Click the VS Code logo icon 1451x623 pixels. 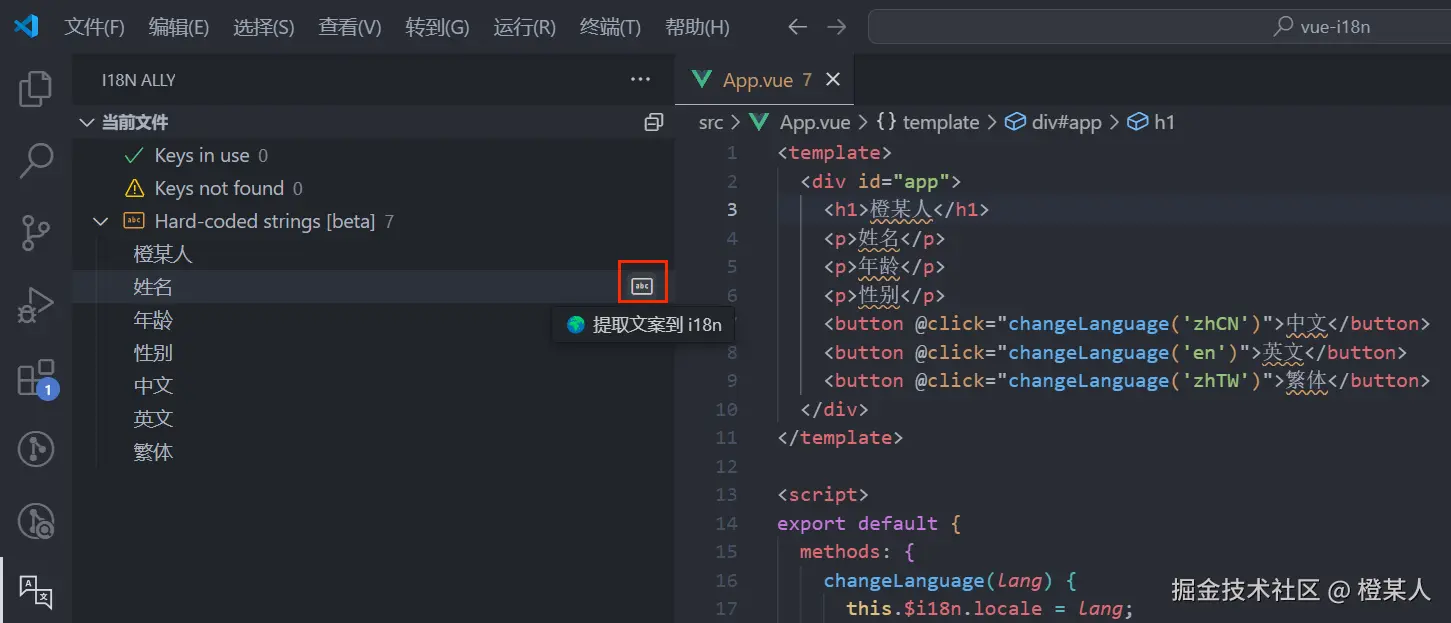point(26,27)
